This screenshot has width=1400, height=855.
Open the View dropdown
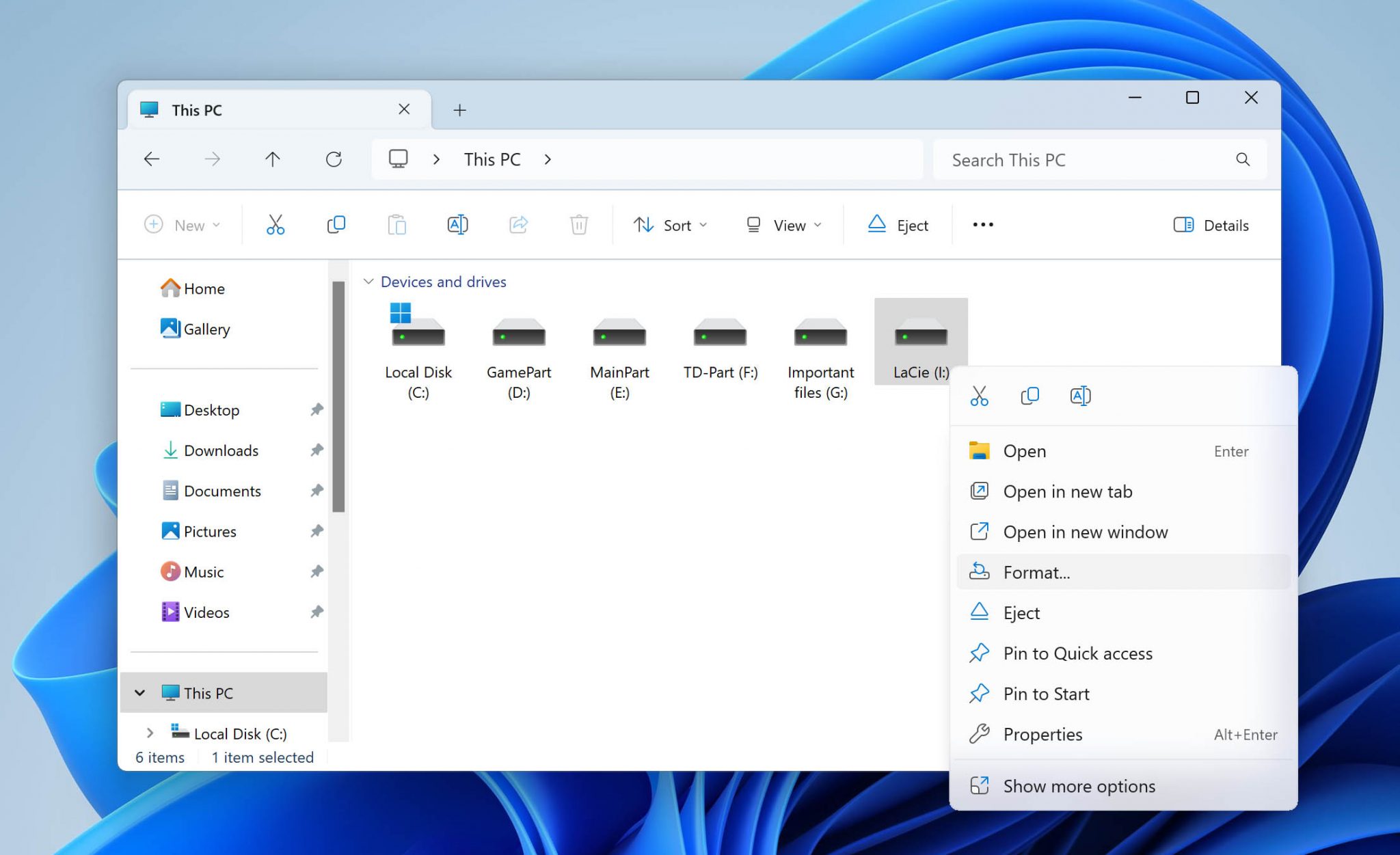point(783,225)
